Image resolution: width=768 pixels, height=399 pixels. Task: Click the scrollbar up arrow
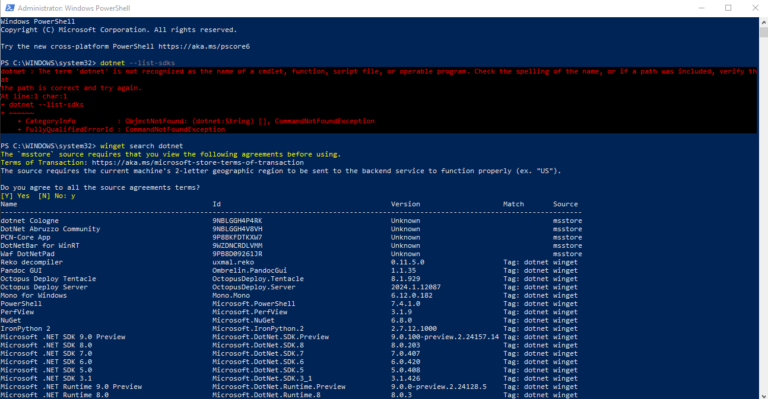pos(764,22)
